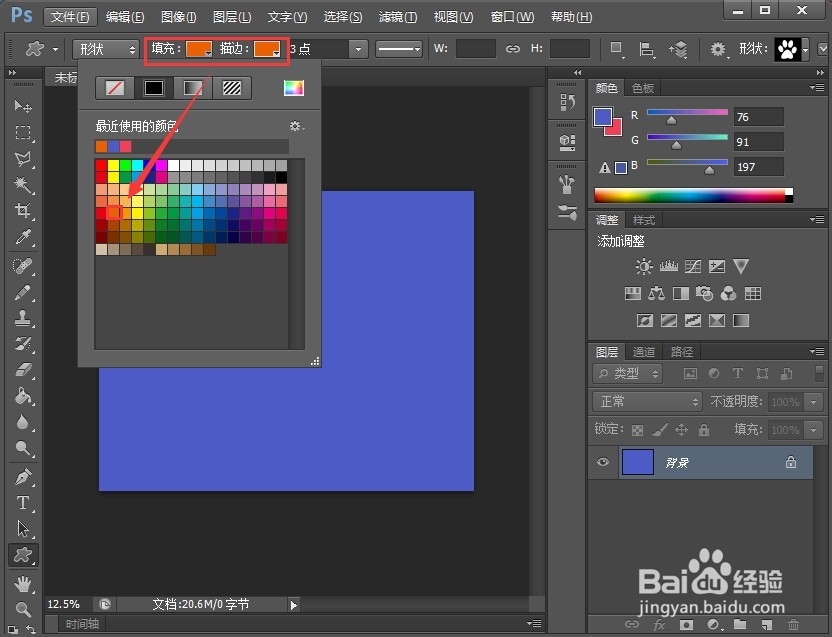
Task: Hide the 背景 layer visibility eye
Action: [x=603, y=462]
